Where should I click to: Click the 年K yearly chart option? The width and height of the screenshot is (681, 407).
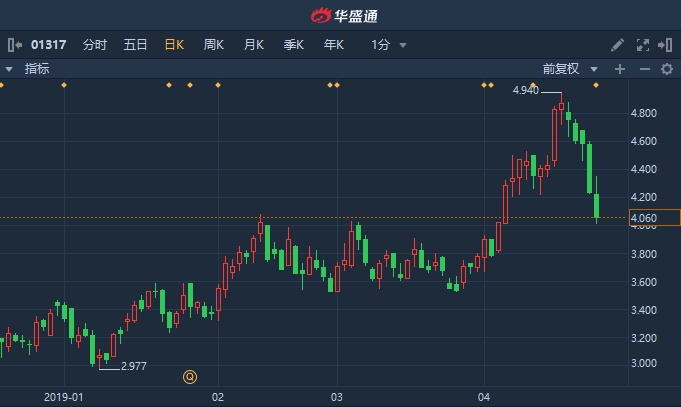pos(334,45)
